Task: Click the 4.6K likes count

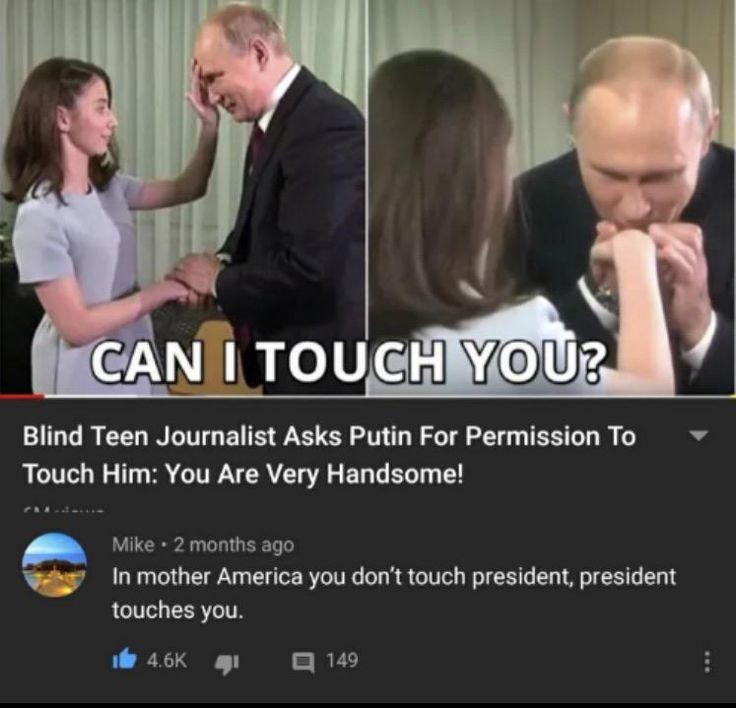Action: click(x=167, y=660)
